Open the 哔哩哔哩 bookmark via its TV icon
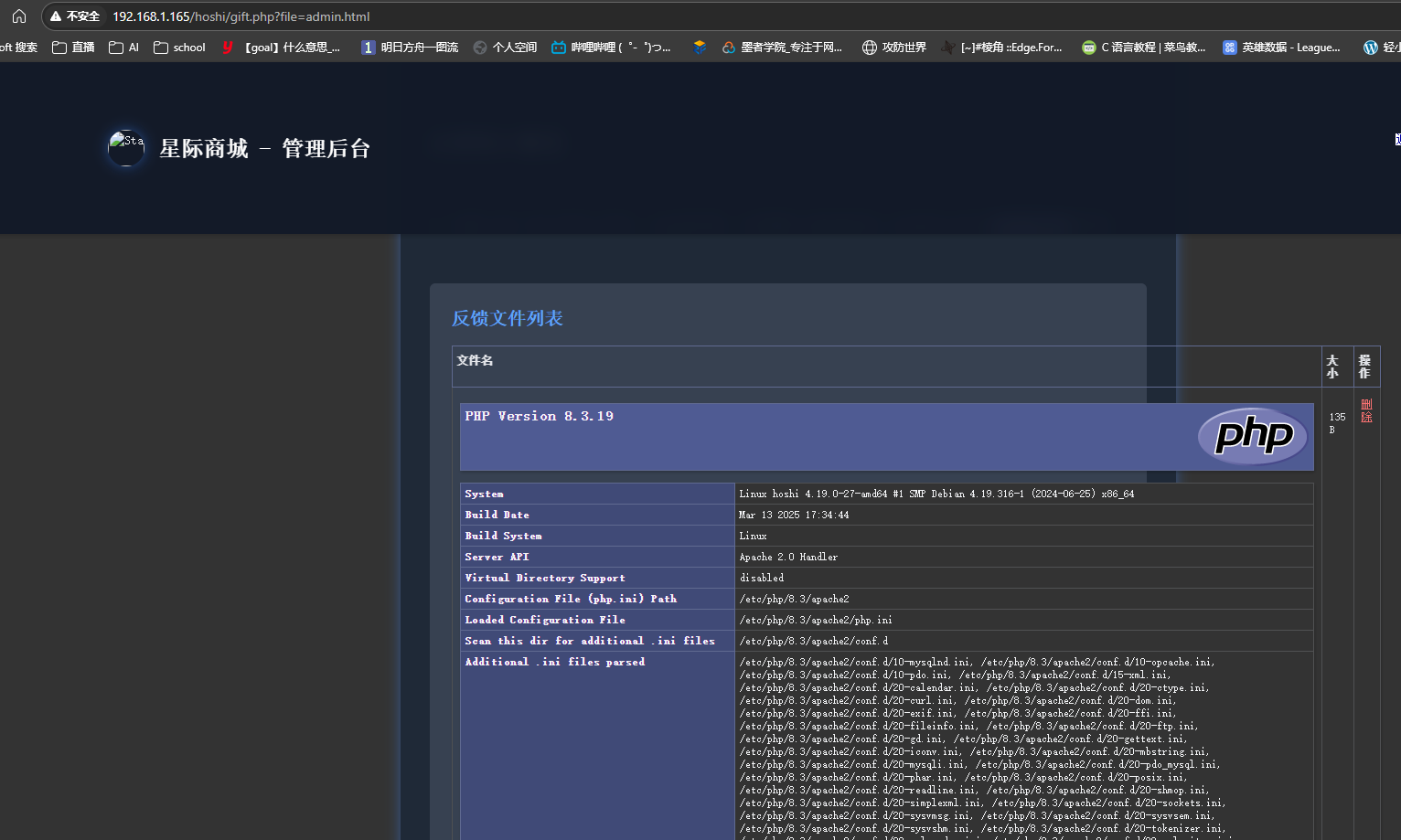 [x=558, y=47]
